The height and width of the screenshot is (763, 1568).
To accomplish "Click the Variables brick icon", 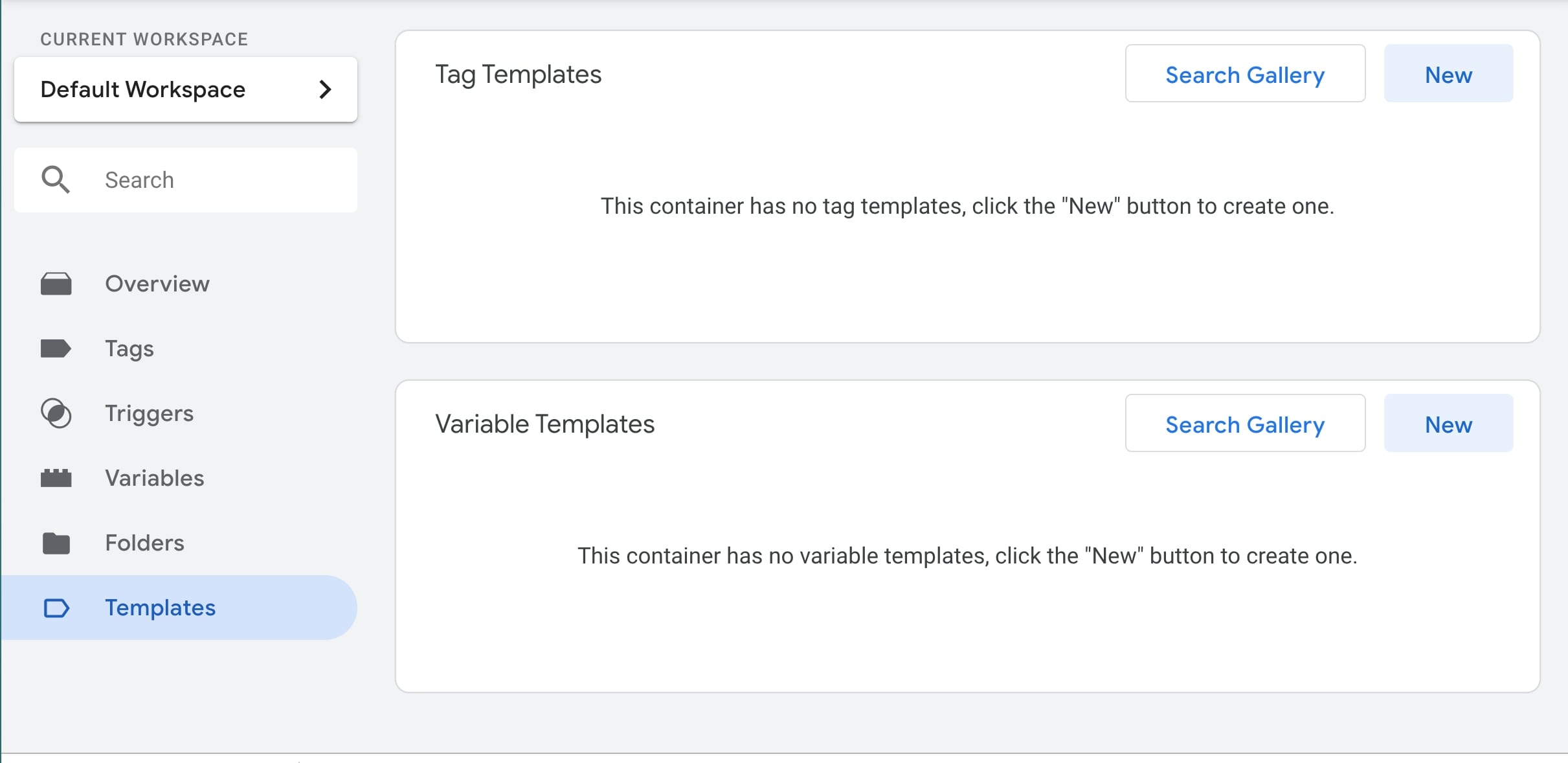I will point(56,478).
